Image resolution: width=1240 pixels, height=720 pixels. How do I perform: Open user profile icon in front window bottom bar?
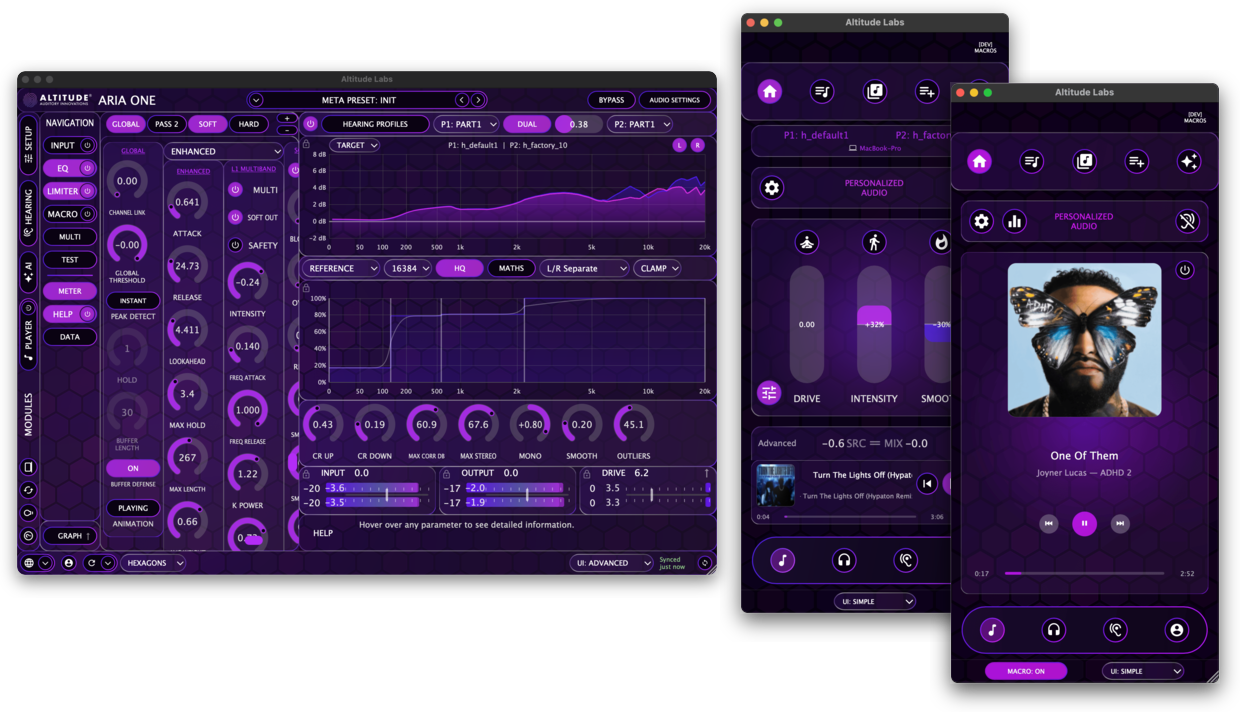pos(1176,630)
